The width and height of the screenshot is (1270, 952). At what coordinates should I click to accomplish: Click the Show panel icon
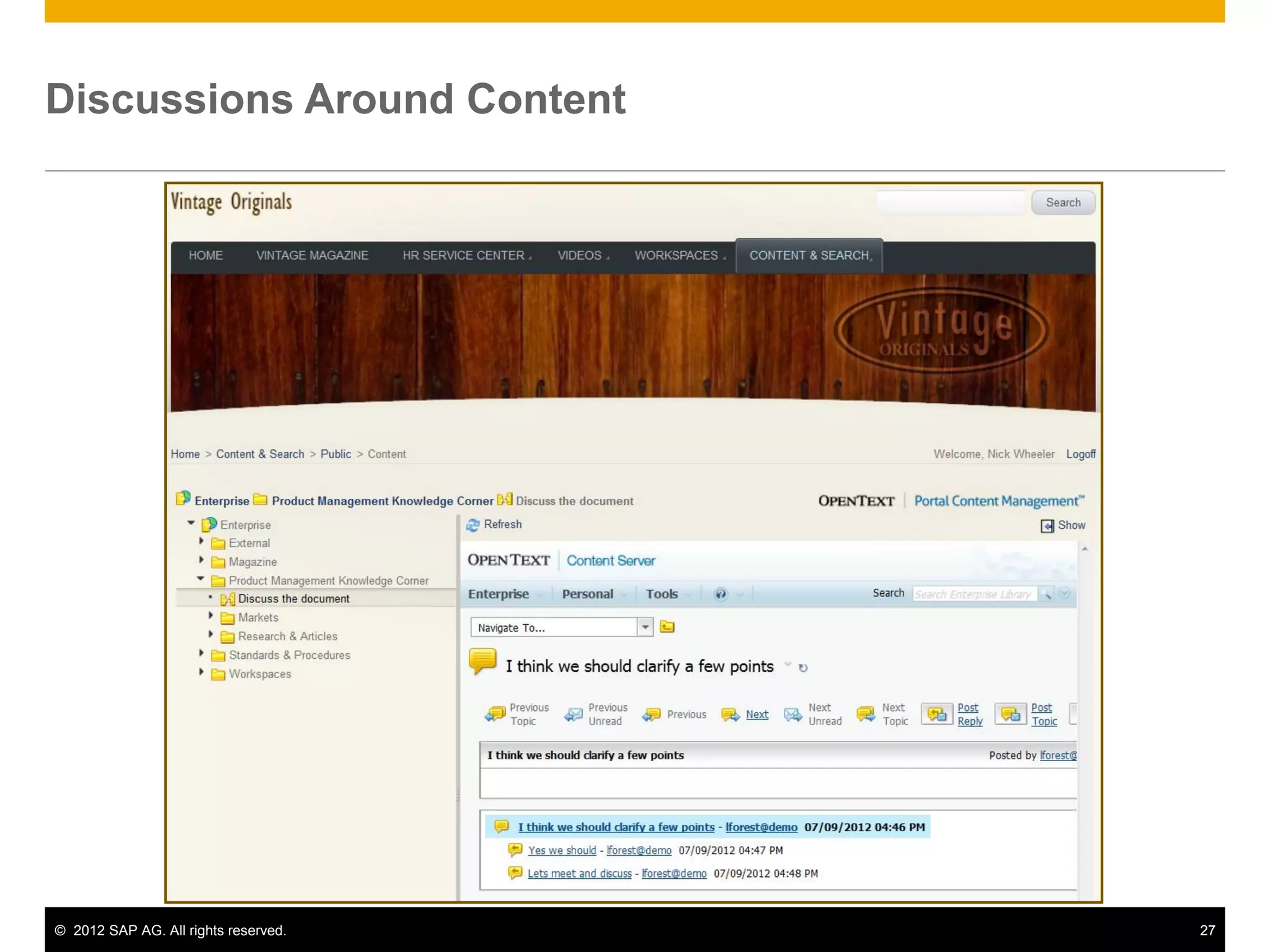tap(1047, 526)
